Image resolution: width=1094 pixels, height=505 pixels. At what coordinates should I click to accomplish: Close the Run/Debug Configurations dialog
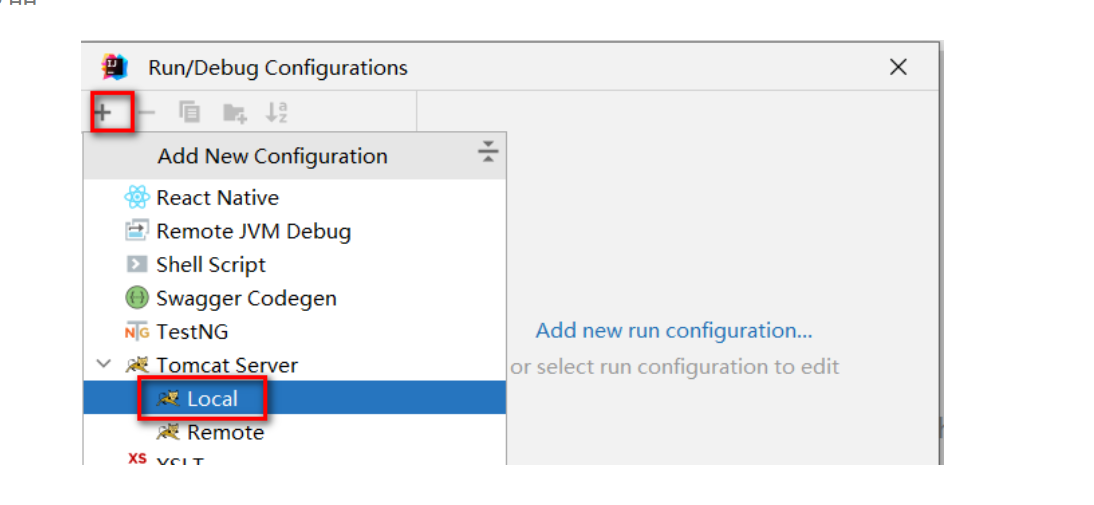click(x=898, y=67)
